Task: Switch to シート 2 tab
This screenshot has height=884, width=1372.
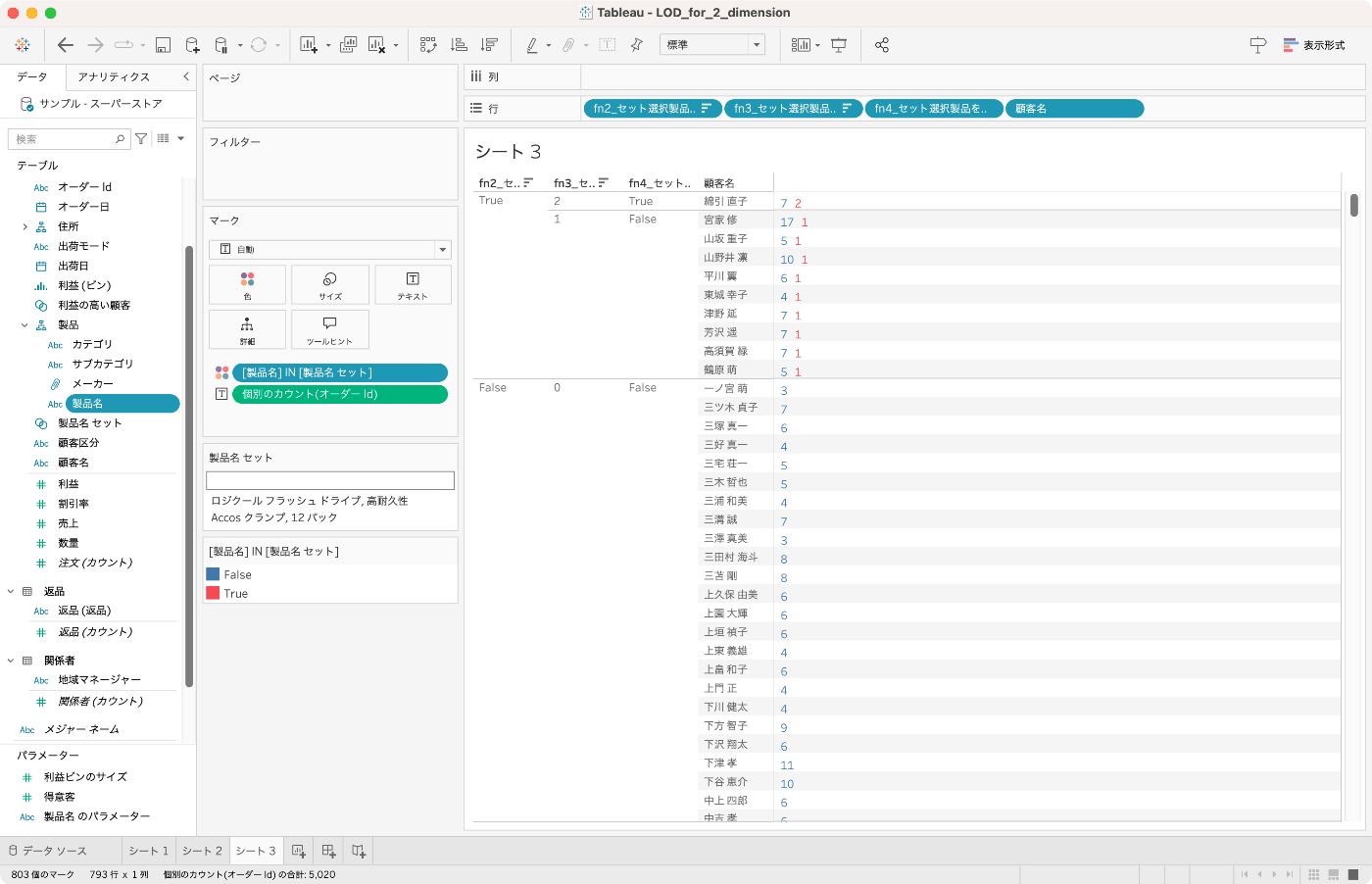Action: pyautogui.click(x=202, y=851)
